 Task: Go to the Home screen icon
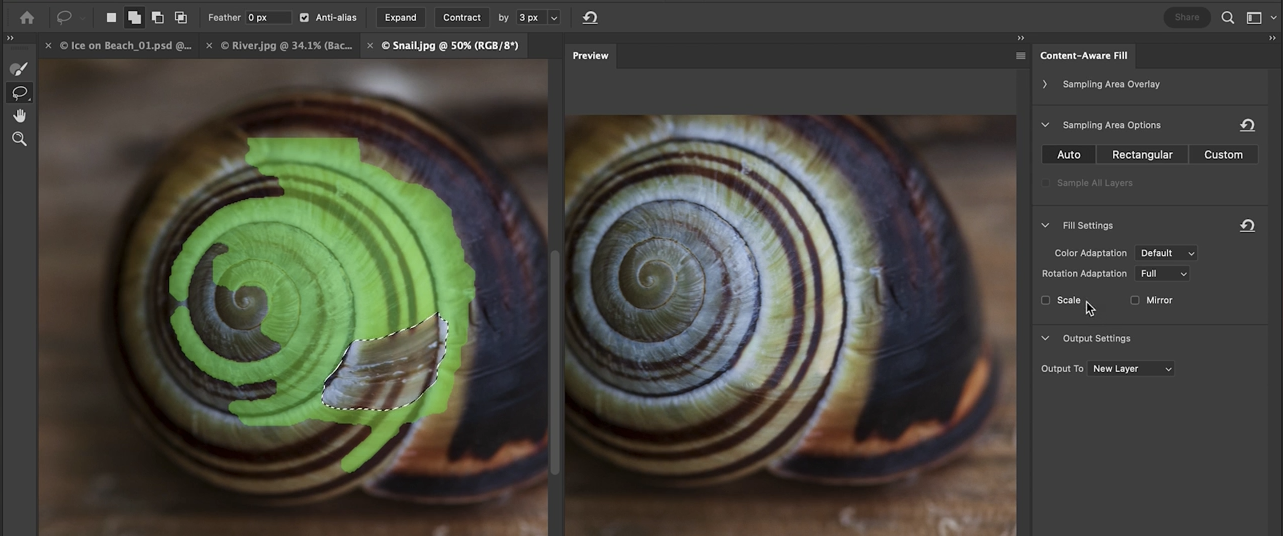click(27, 17)
